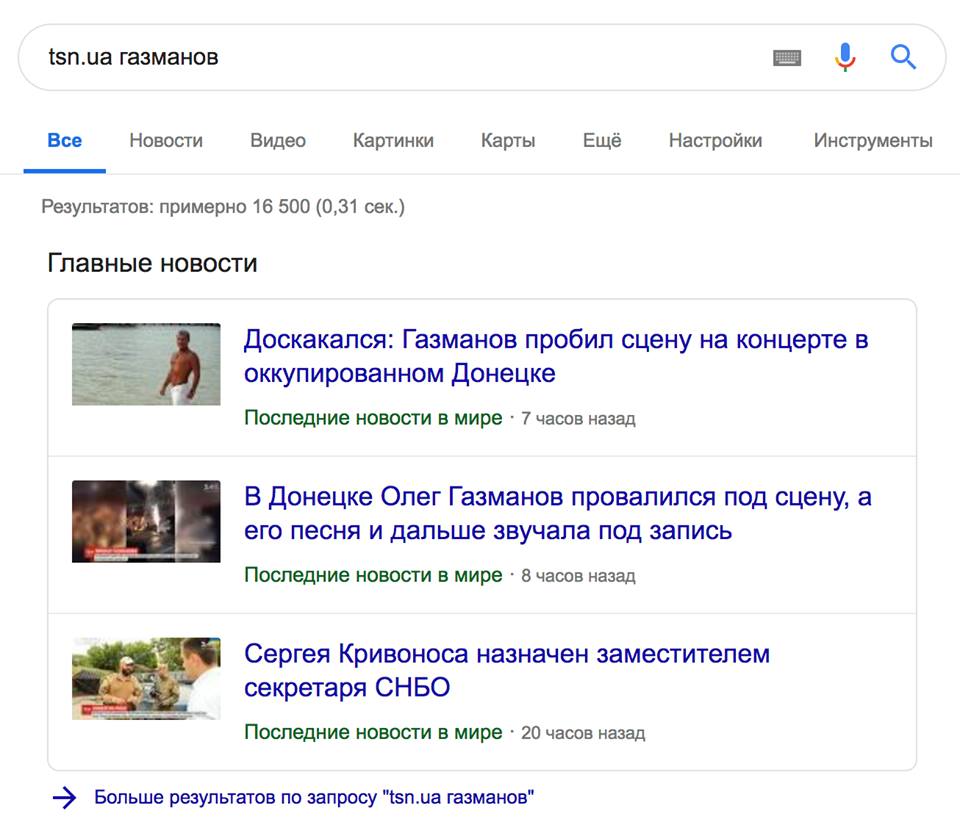The width and height of the screenshot is (960, 833).
Task: Click Больше результатов по запросу link
Action: tap(314, 797)
